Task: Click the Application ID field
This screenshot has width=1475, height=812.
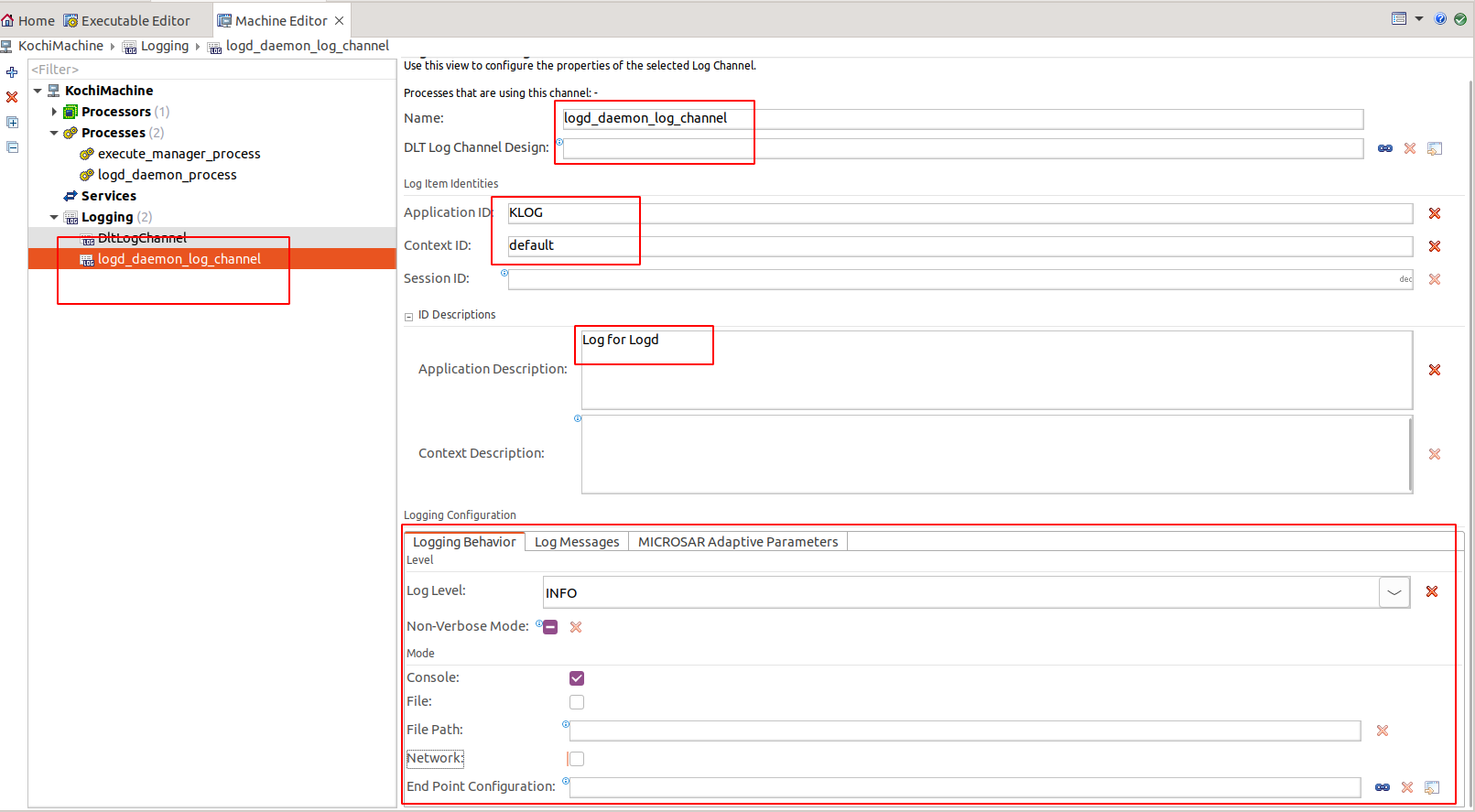Action: click(960, 213)
